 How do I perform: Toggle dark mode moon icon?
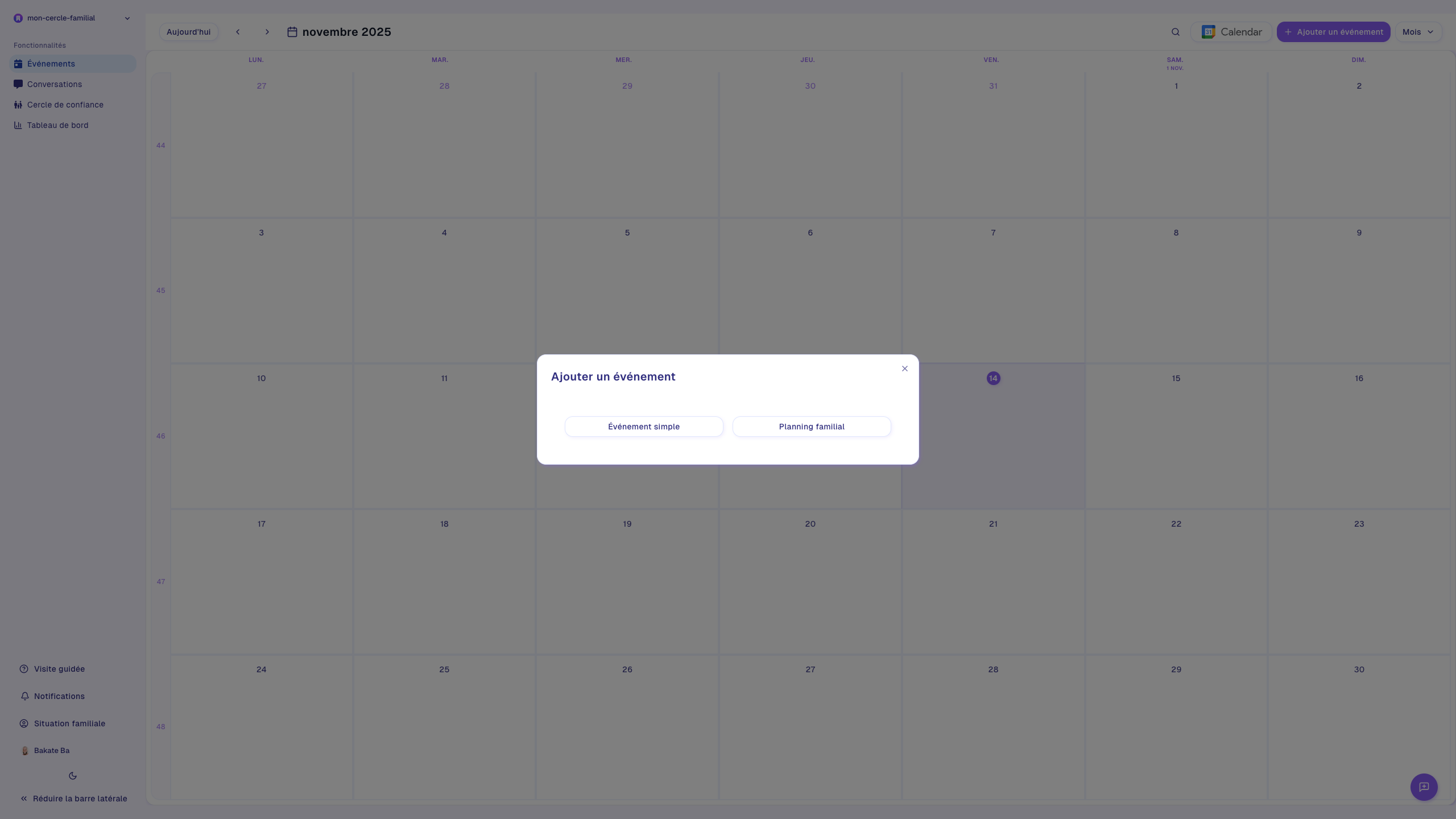point(73,776)
